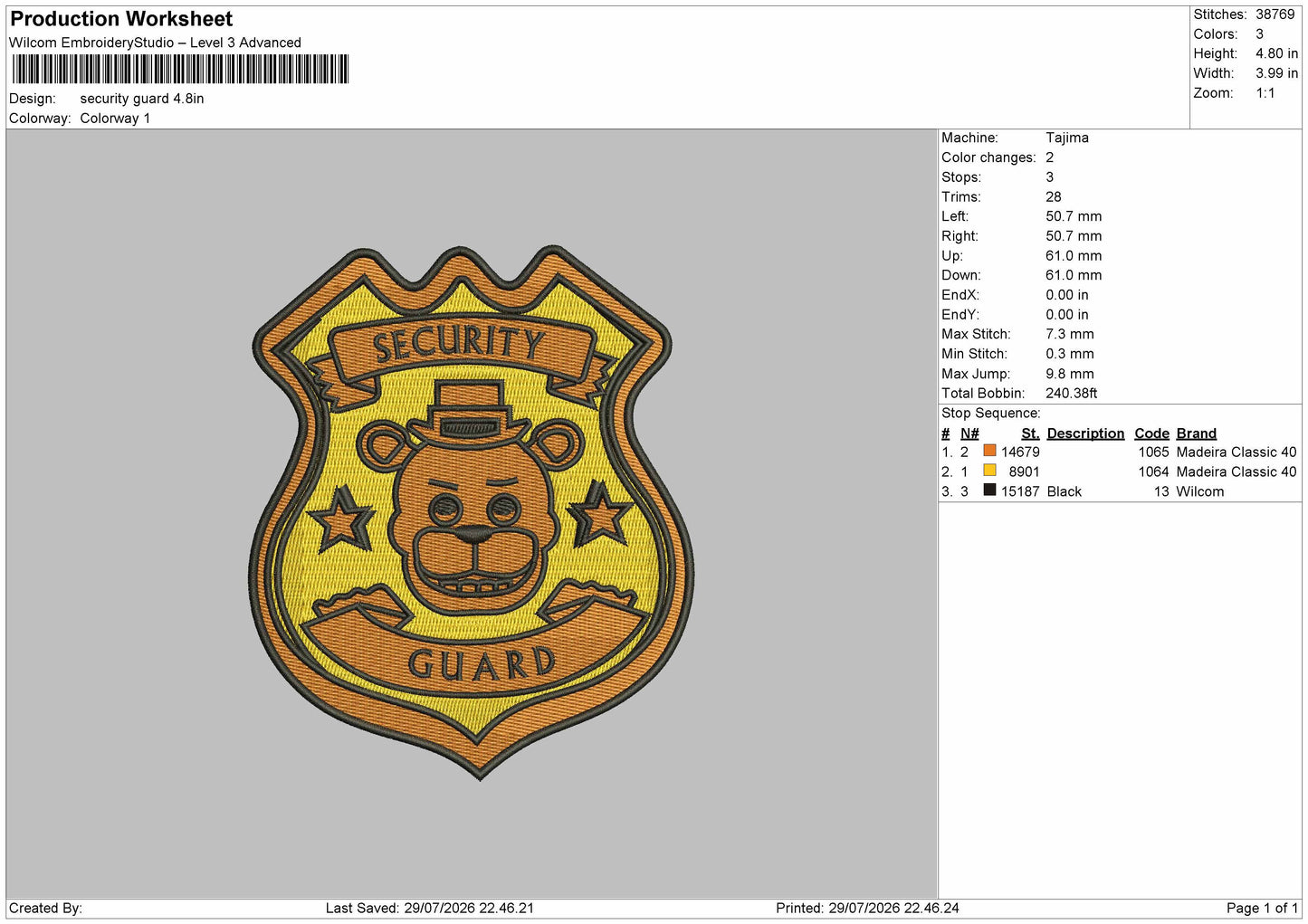Click stitch count 14679 in row 1
The height and width of the screenshot is (924, 1308).
coord(1020,452)
